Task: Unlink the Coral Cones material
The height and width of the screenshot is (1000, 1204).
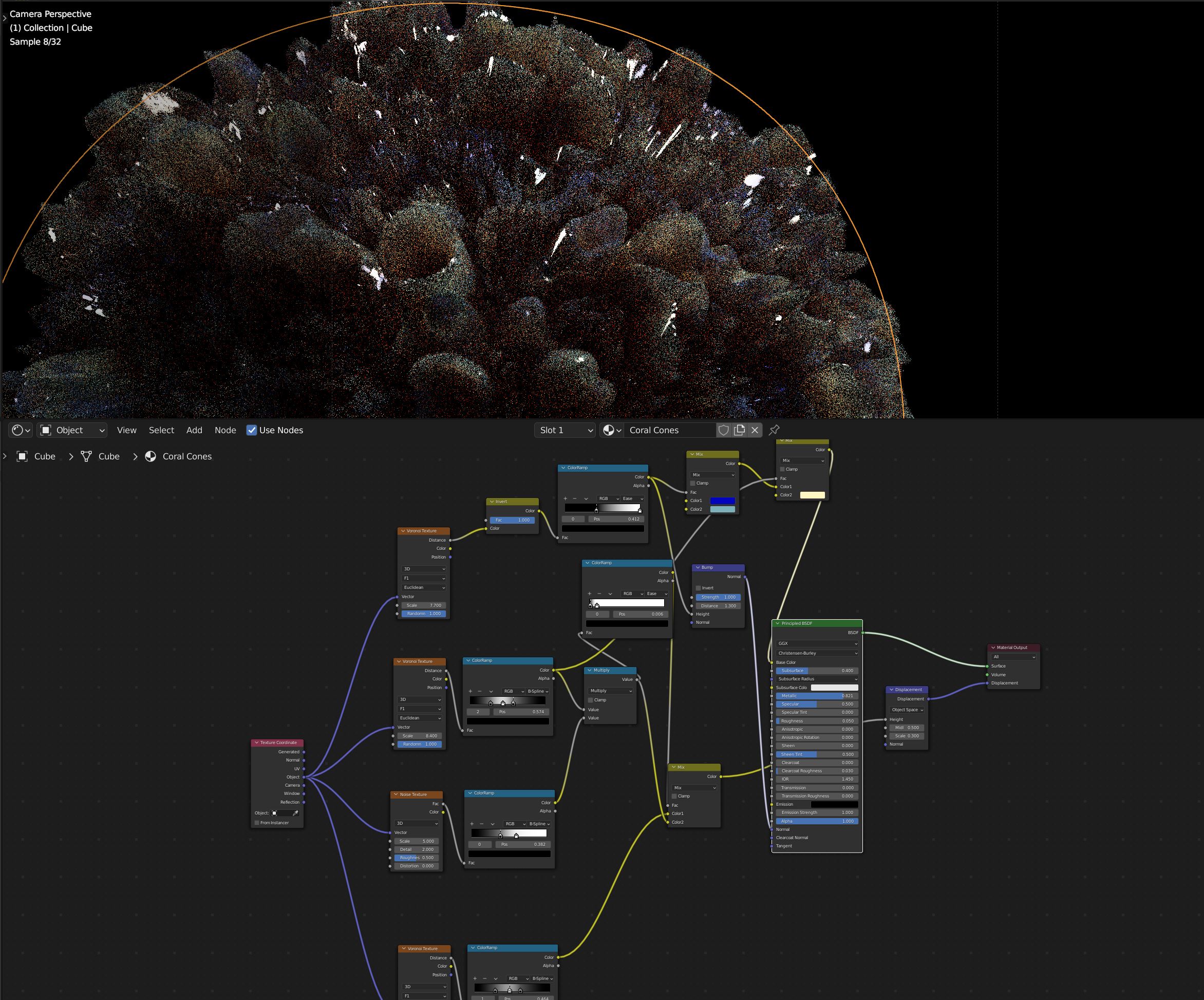Action: [x=755, y=430]
